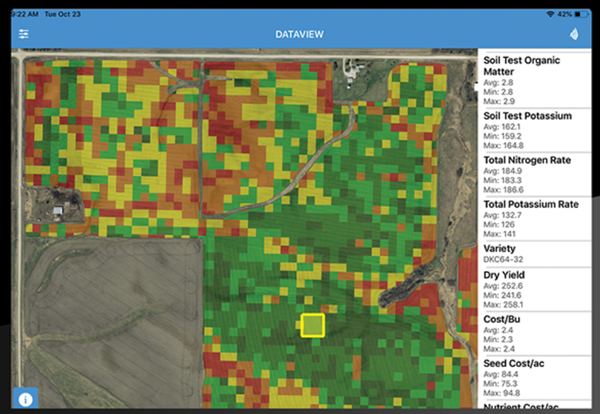Viewport: 600px width, 414px height.
Task: Select the yellow highlighted grid cell
Action: tap(313, 326)
